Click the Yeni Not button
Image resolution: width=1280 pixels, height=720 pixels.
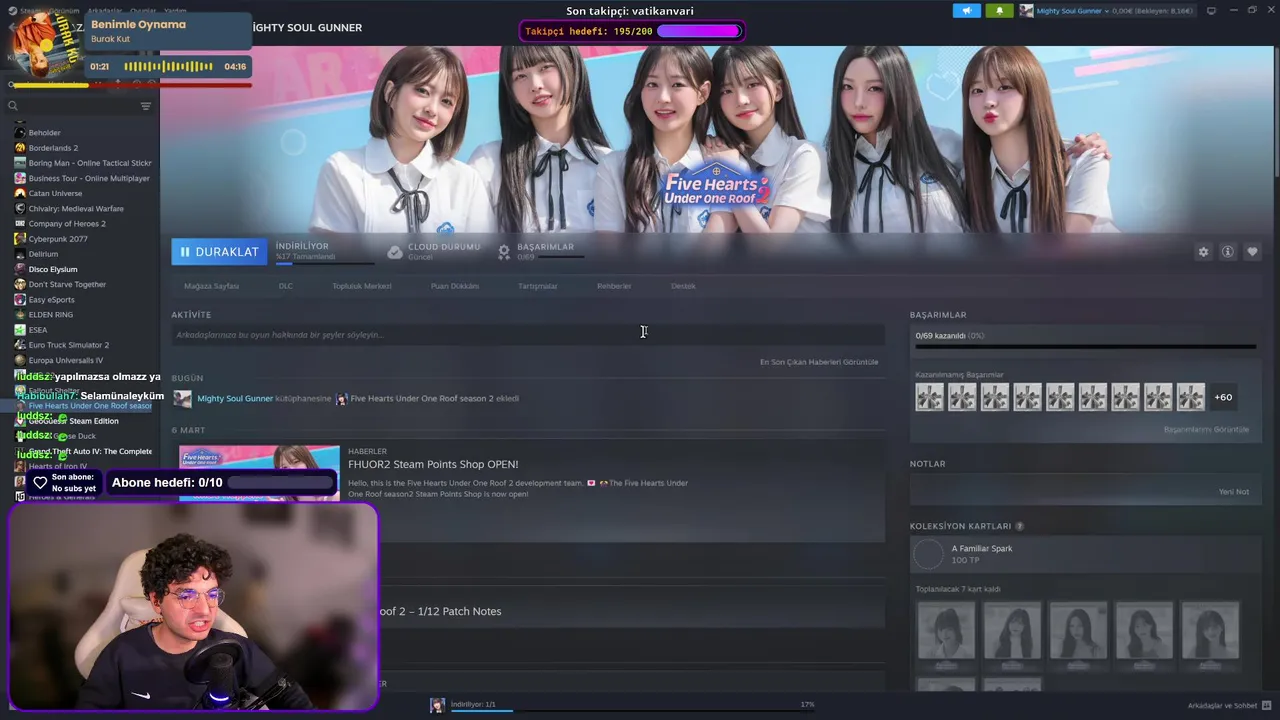tap(1234, 492)
